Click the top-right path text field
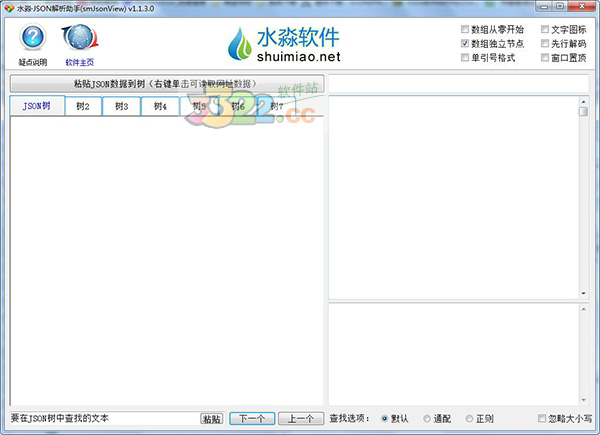 [458, 84]
